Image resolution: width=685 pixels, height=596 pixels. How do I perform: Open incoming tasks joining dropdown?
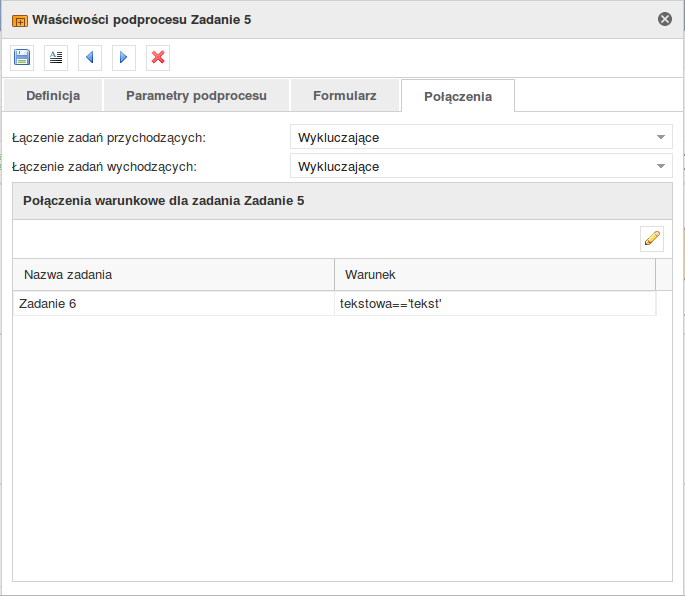point(481,137)
